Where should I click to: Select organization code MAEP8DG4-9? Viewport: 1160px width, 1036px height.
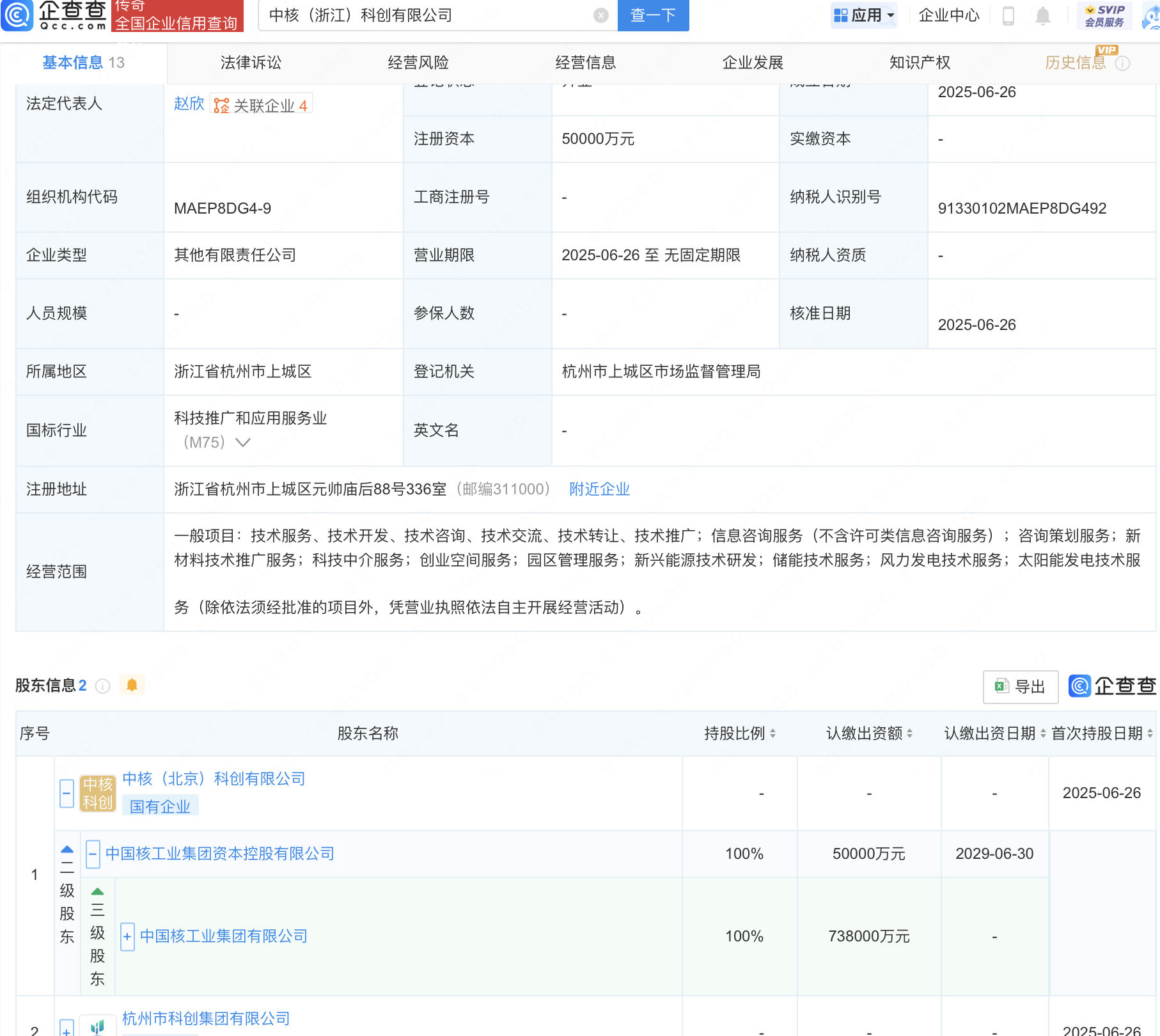(x=223, y=208)
